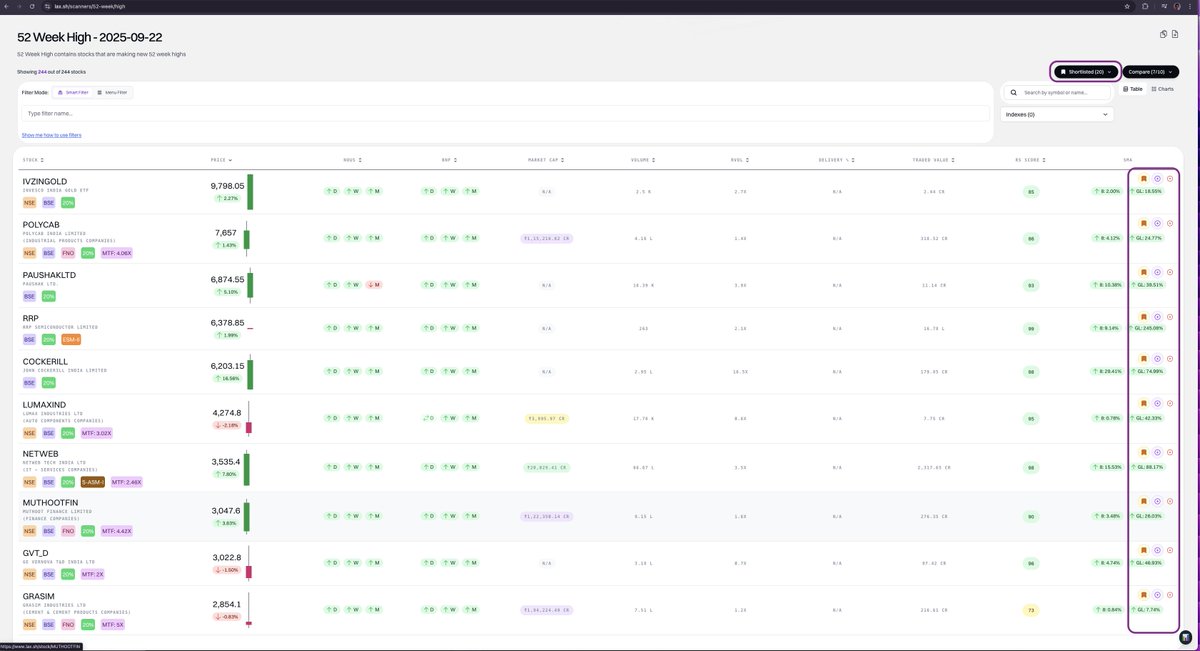Image resolution: width=1200 pixels, height=651 pixels.
Task: Sort table by Price column
Action: (x=220, y=160)
